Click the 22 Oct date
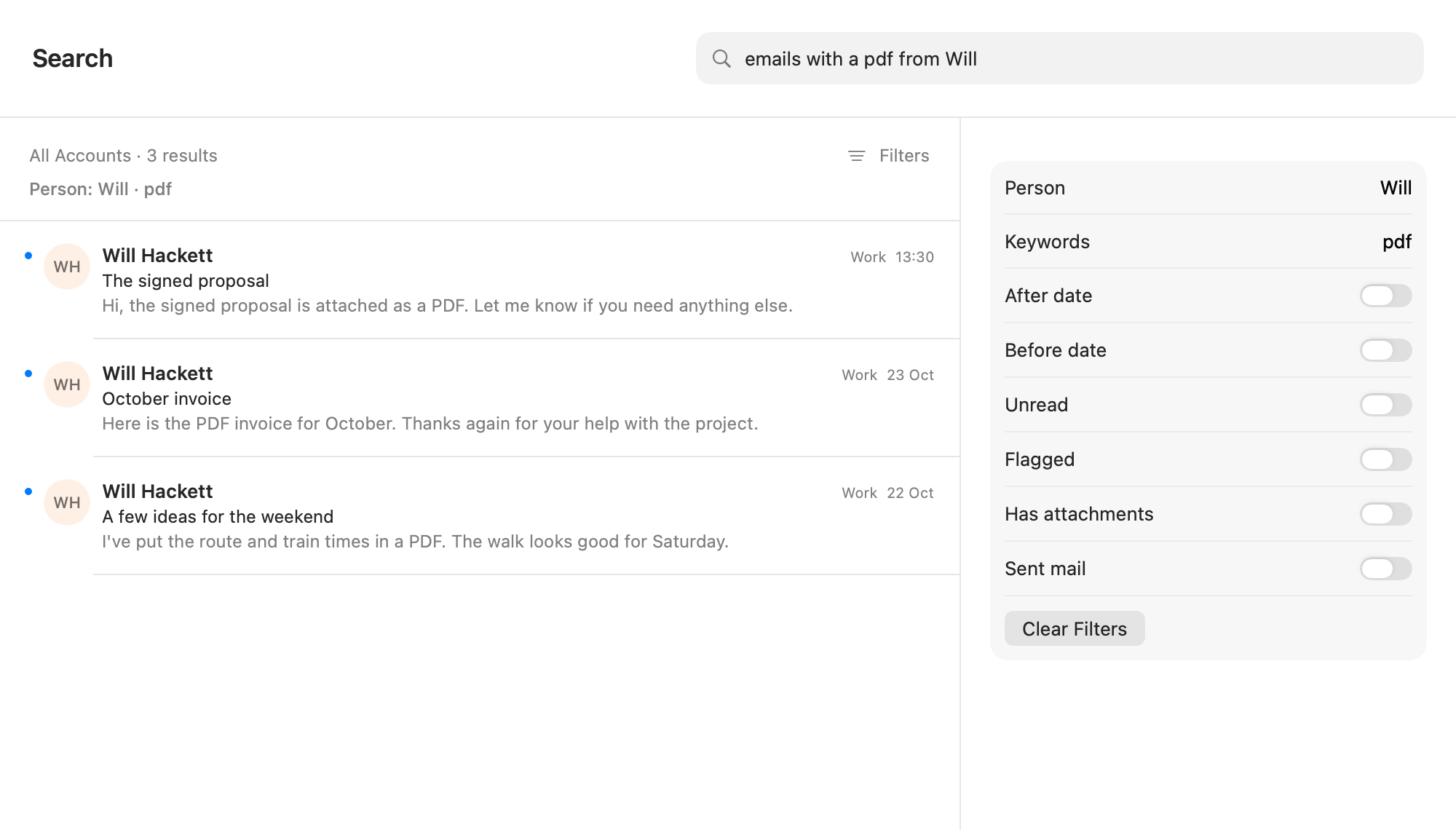 click(910, 493)
